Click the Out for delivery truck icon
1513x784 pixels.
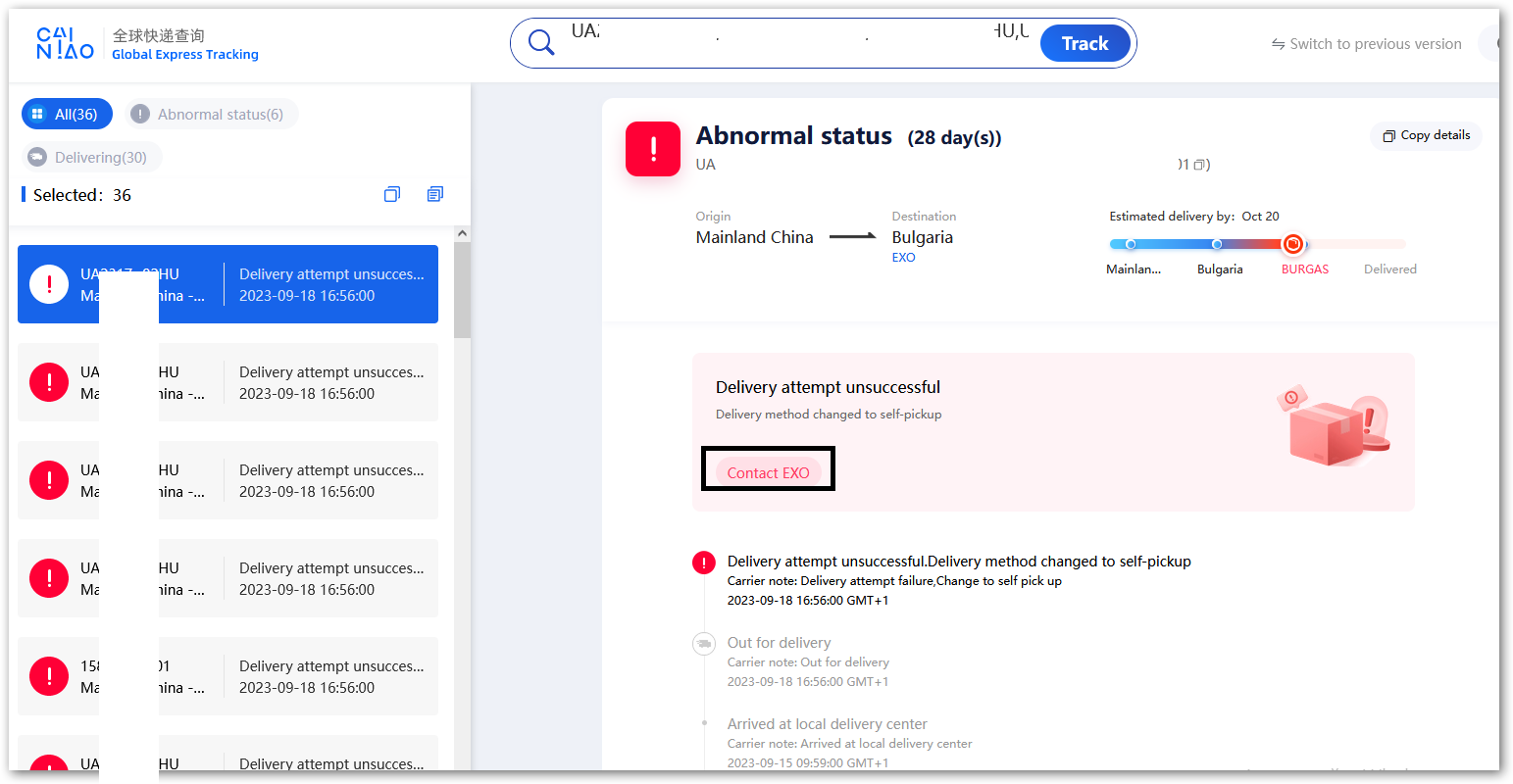[x=703, y=644]
